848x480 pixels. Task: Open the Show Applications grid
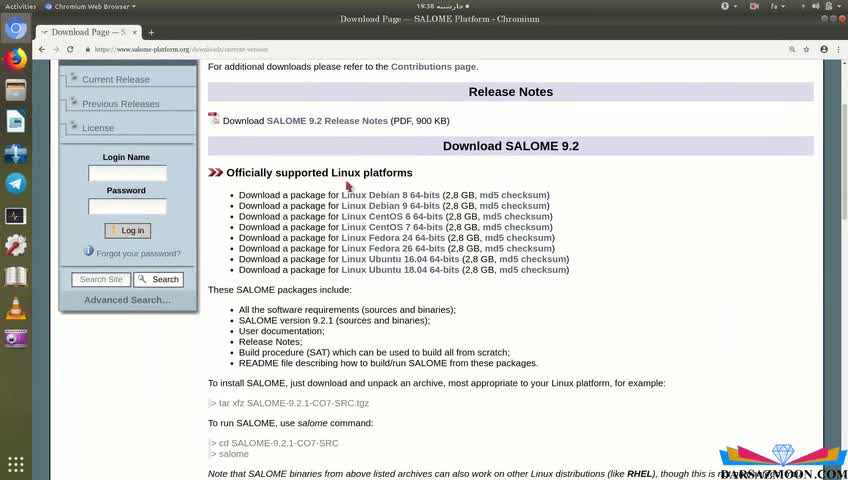[x=16, y=464]
